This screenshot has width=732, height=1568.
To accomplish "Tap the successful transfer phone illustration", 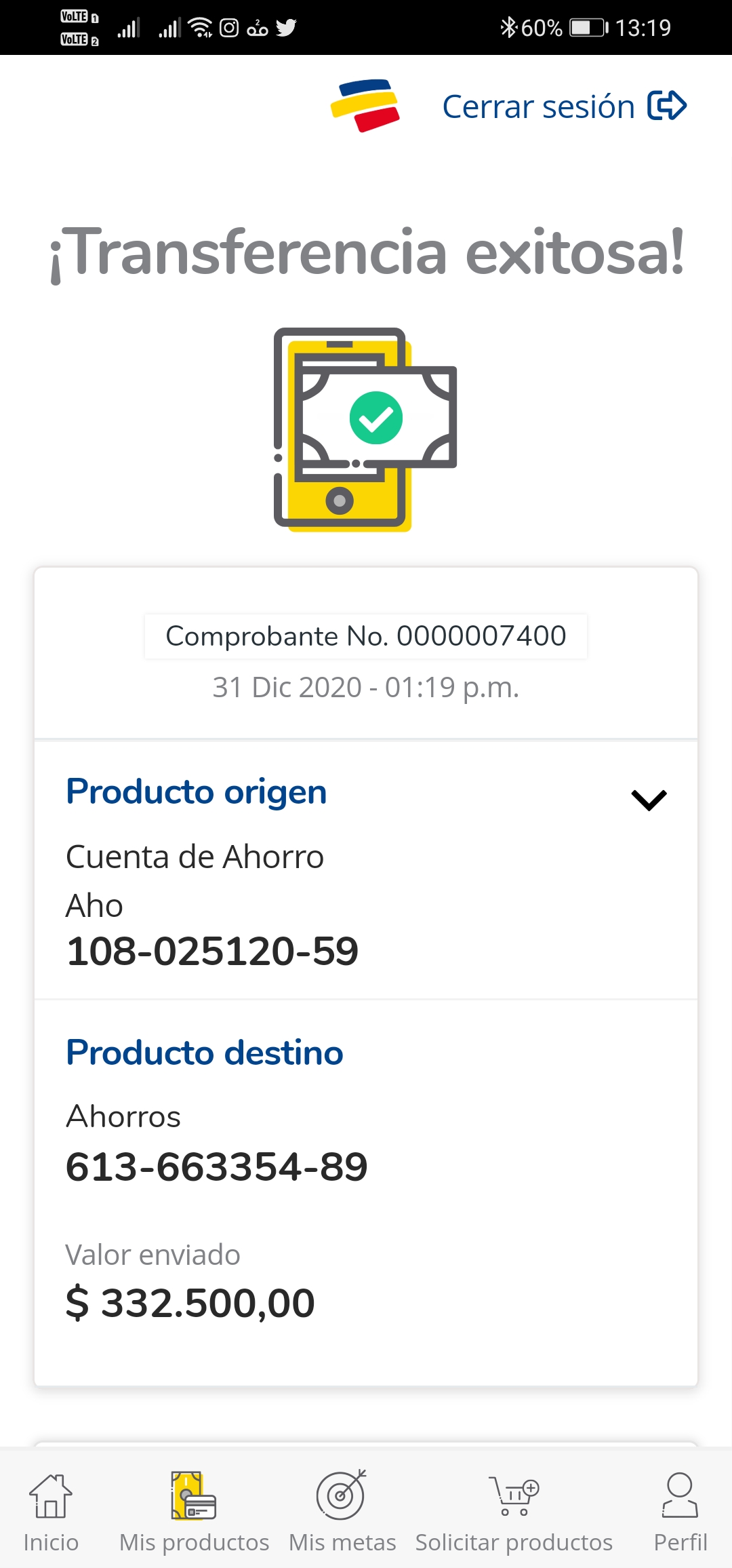I will (x=365, y=429).
